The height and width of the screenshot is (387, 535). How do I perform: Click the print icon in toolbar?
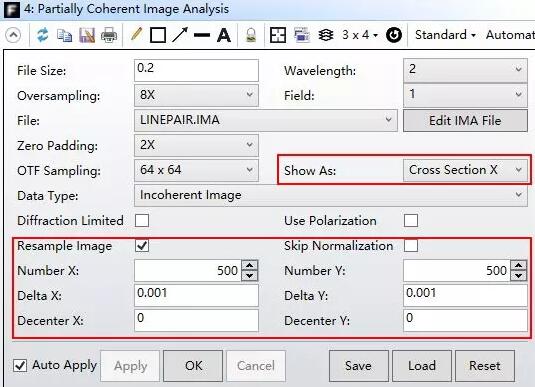coord(109,35)
